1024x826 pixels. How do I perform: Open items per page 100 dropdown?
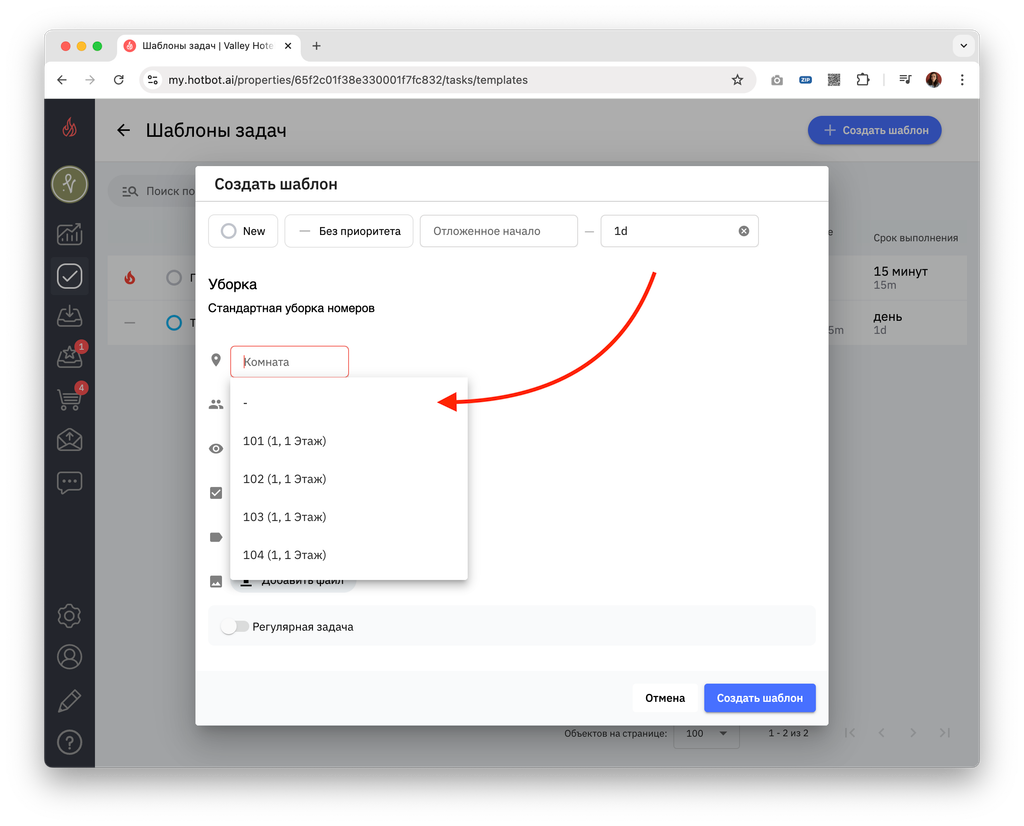(707, 733)
